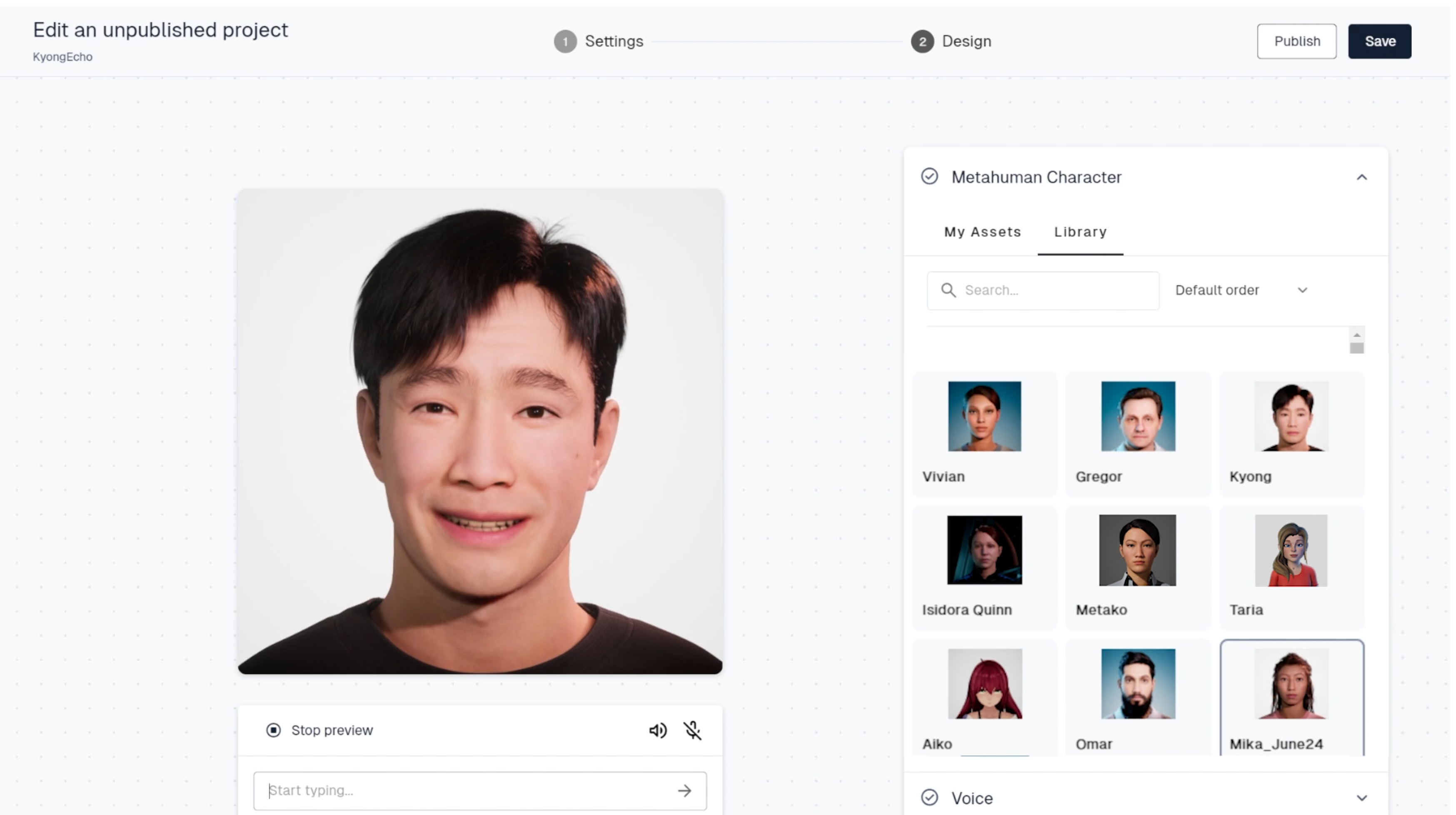Click the search magnifier icon
Screen dimensions: 1456x815
click(948, 290)
